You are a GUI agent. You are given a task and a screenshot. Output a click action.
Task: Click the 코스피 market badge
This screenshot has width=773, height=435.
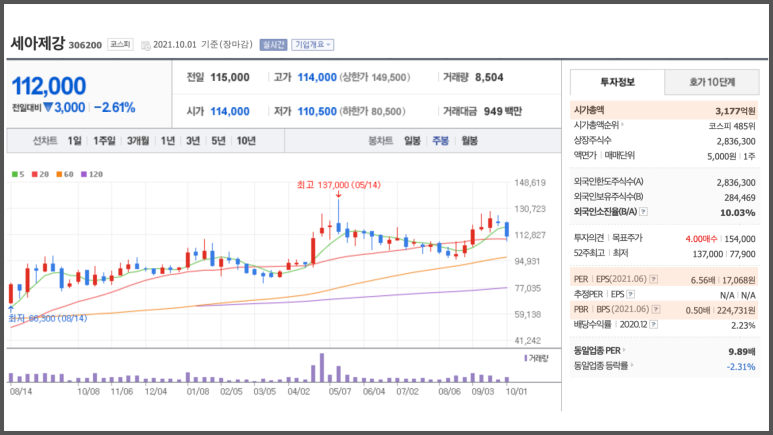120,44
